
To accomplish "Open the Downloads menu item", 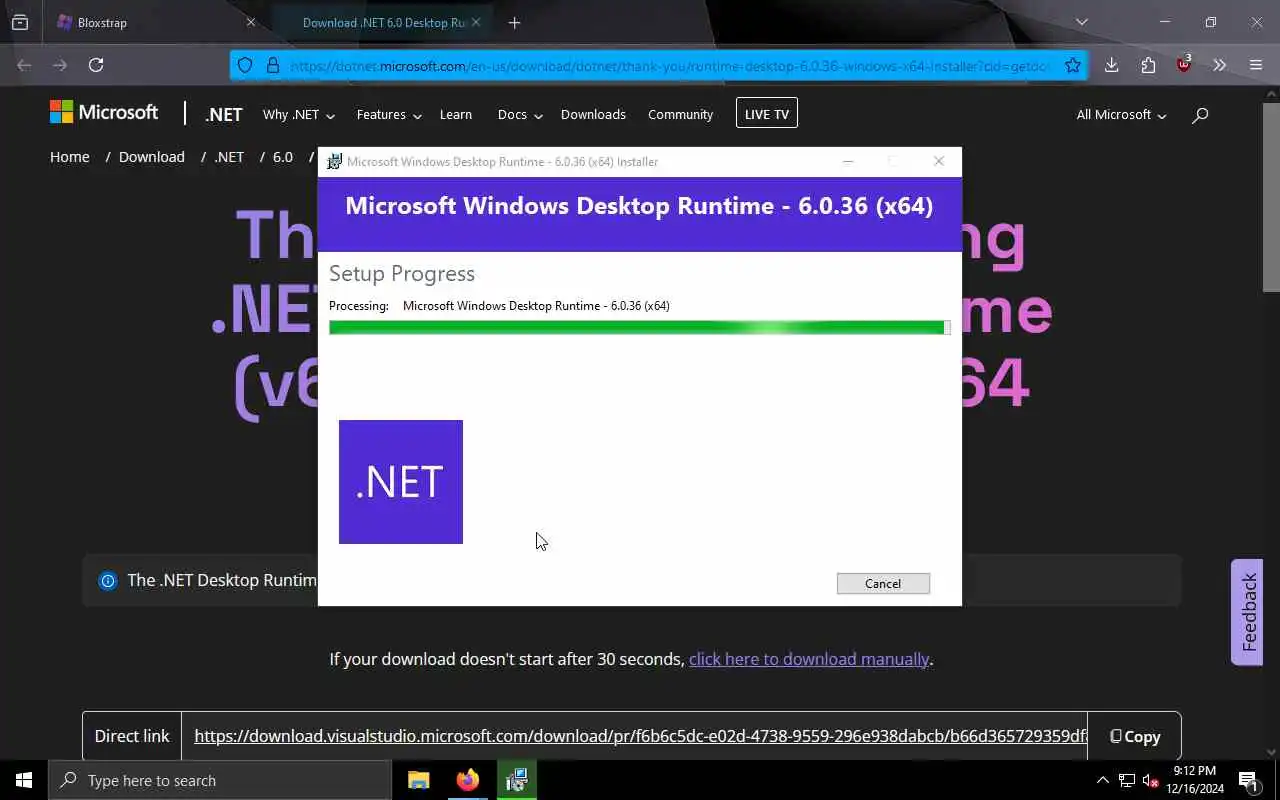I will 593,114.
